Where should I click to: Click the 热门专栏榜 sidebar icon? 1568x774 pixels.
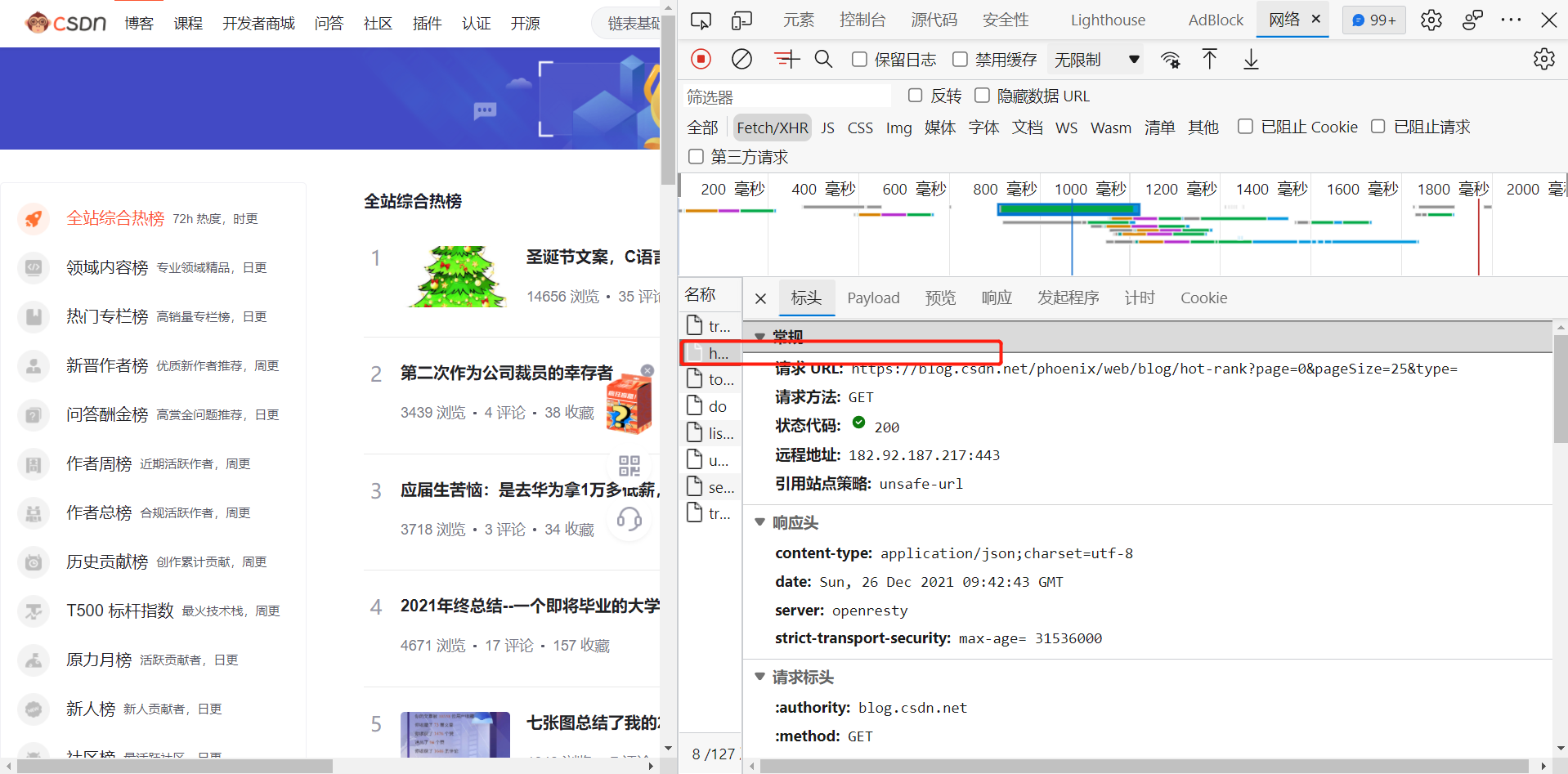click(34, 316)
